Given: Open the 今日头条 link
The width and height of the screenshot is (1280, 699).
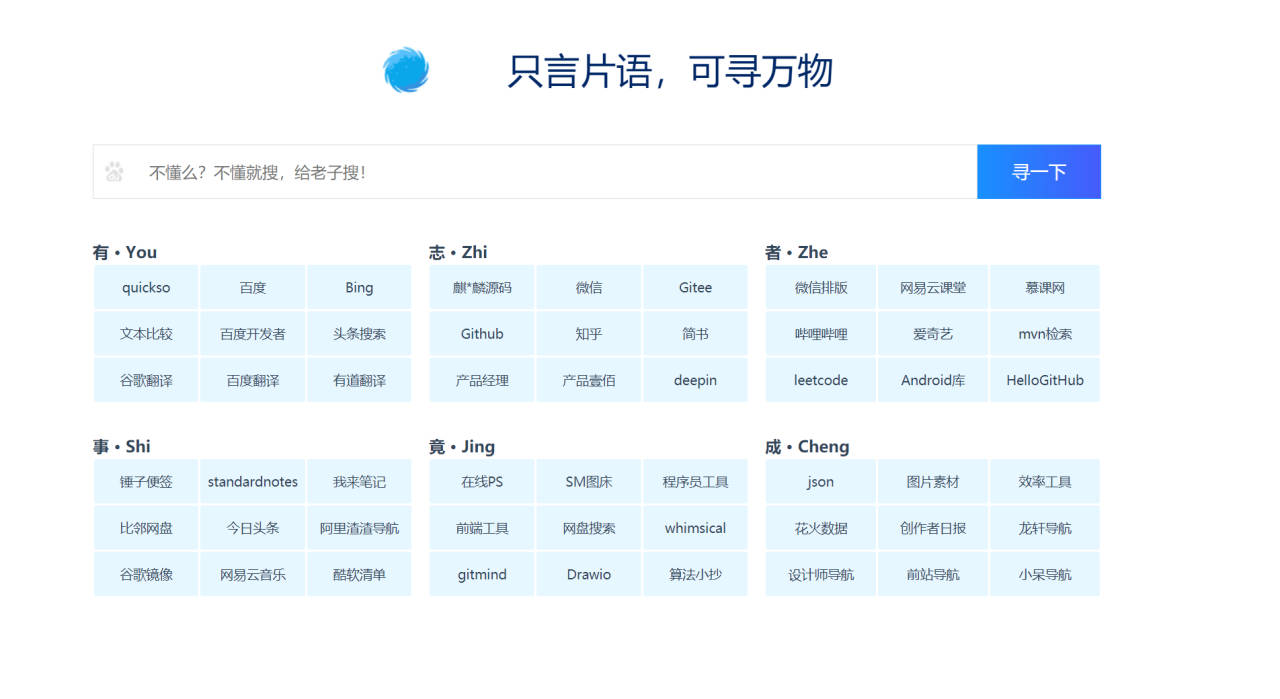Looking at the screenshot, I should coord(253,528).
